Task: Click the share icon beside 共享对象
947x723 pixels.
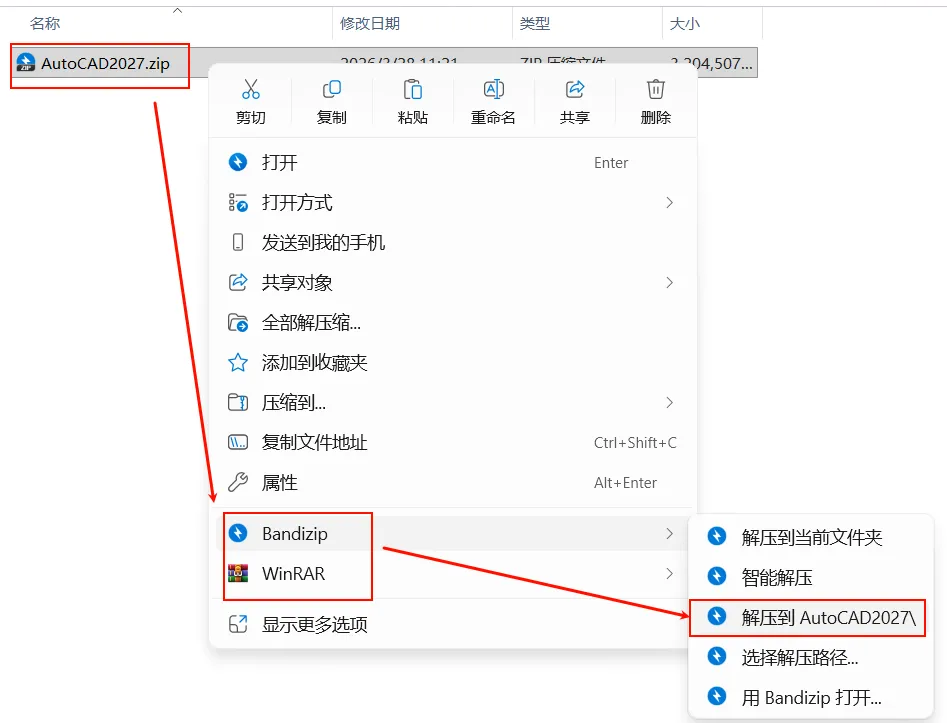Action: [238, 282]
